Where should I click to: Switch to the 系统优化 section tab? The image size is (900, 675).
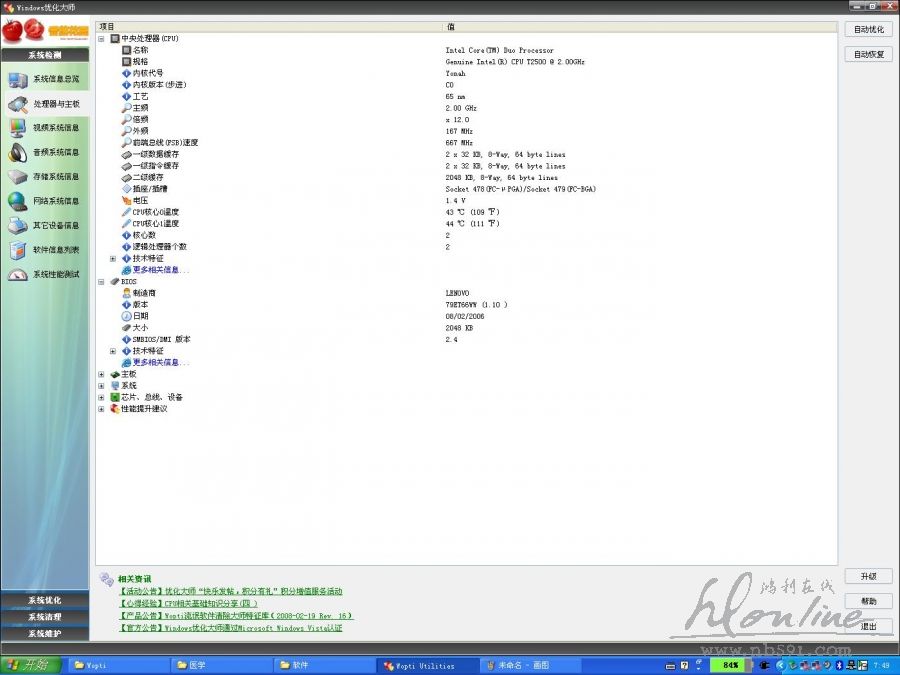[x=44, y=600]
